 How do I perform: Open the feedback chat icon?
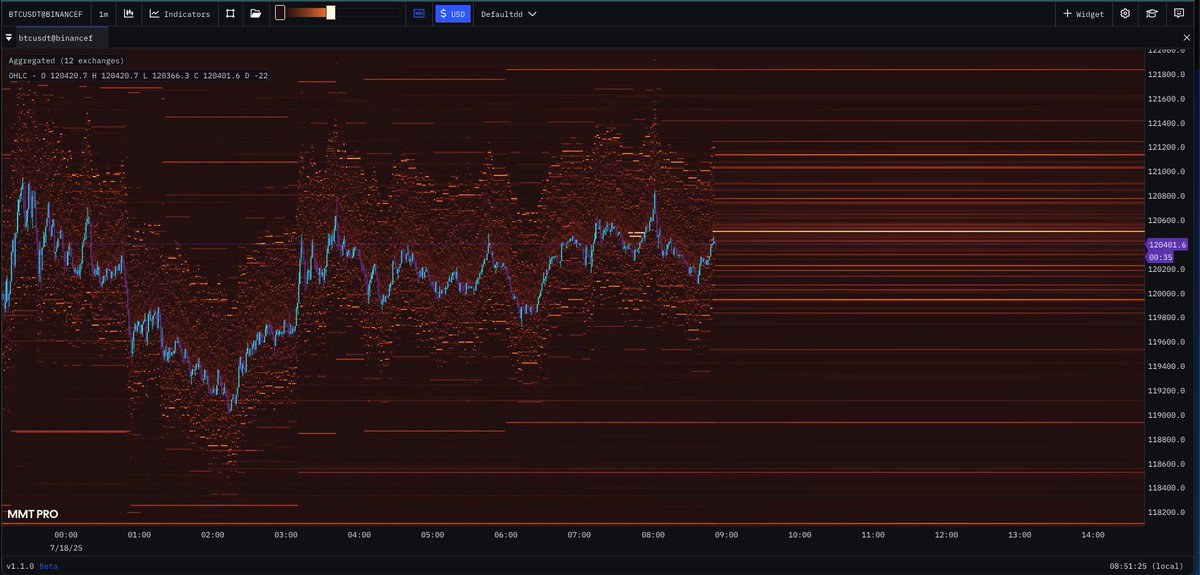coord(1179,14)
